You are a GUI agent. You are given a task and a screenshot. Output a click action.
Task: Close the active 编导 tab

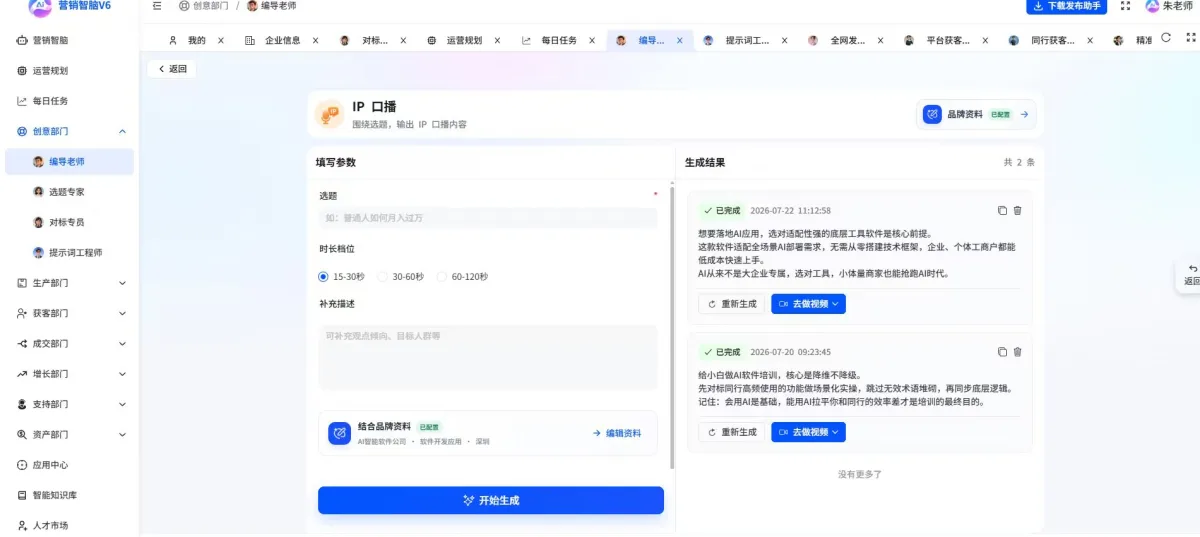680,41
